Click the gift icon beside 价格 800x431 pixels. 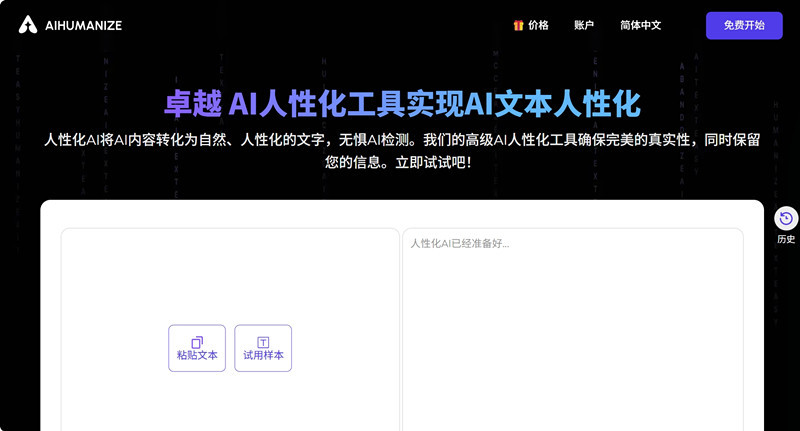point(518,26)
